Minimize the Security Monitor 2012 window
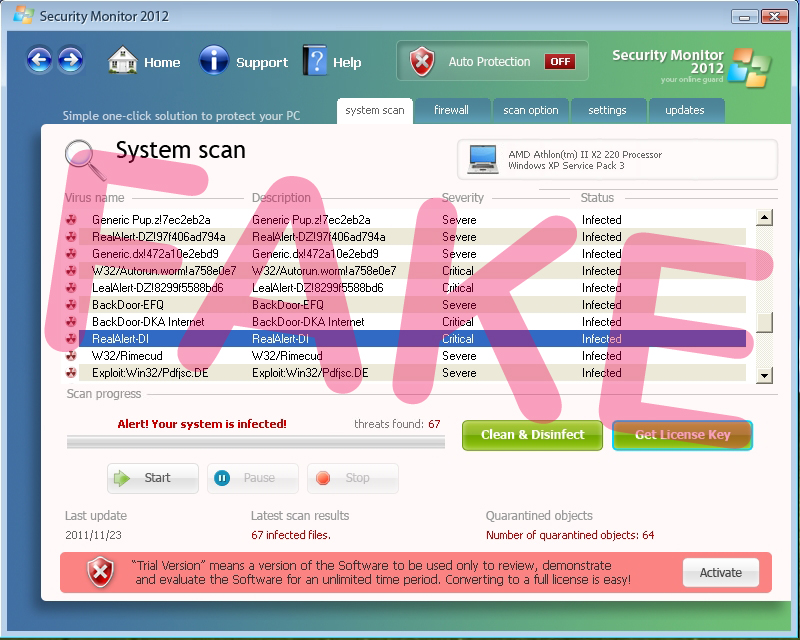Viewport: 800px width, 640px height. (x=744, y=17)
